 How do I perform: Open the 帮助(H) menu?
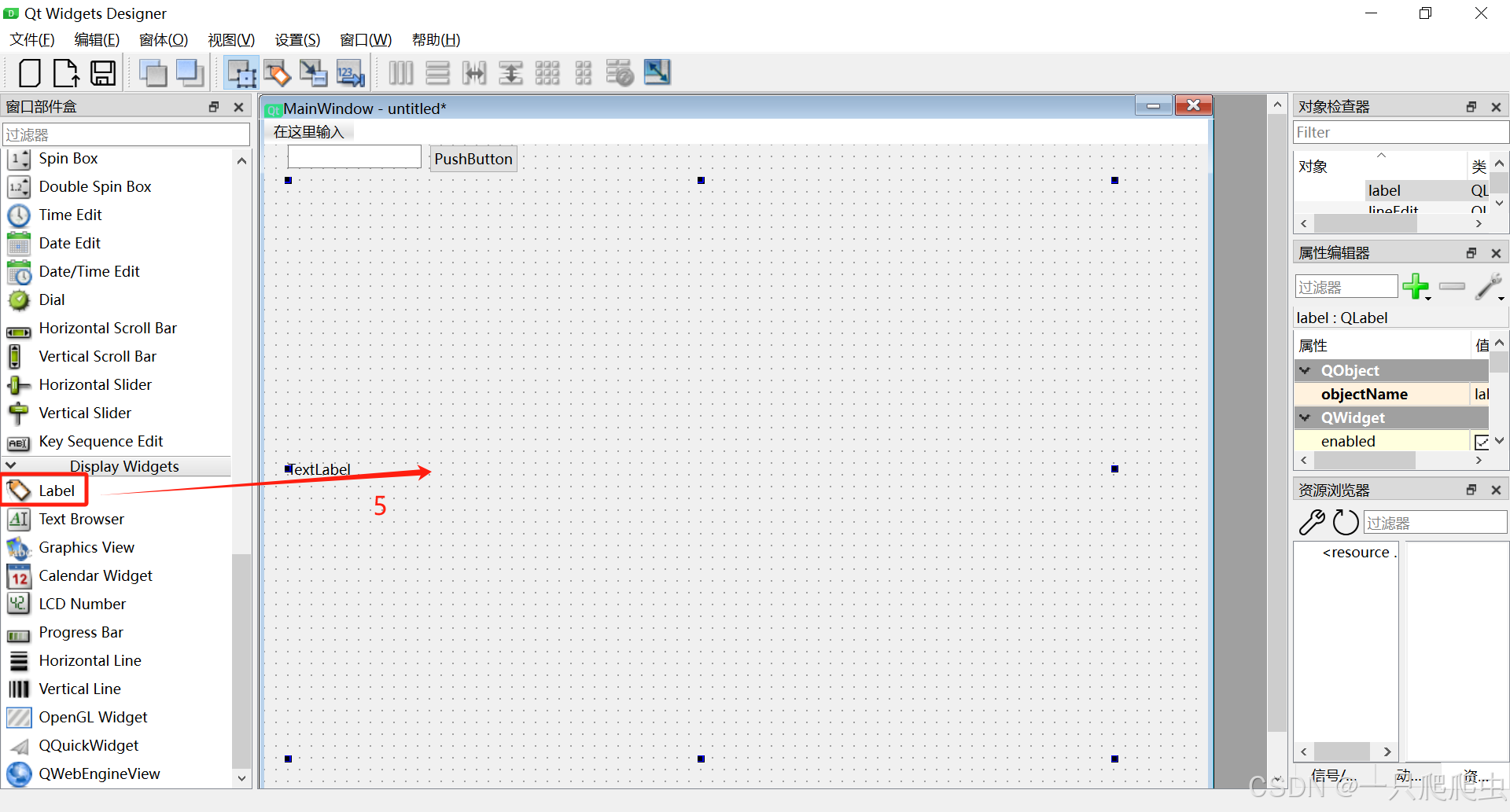point(436,40)
